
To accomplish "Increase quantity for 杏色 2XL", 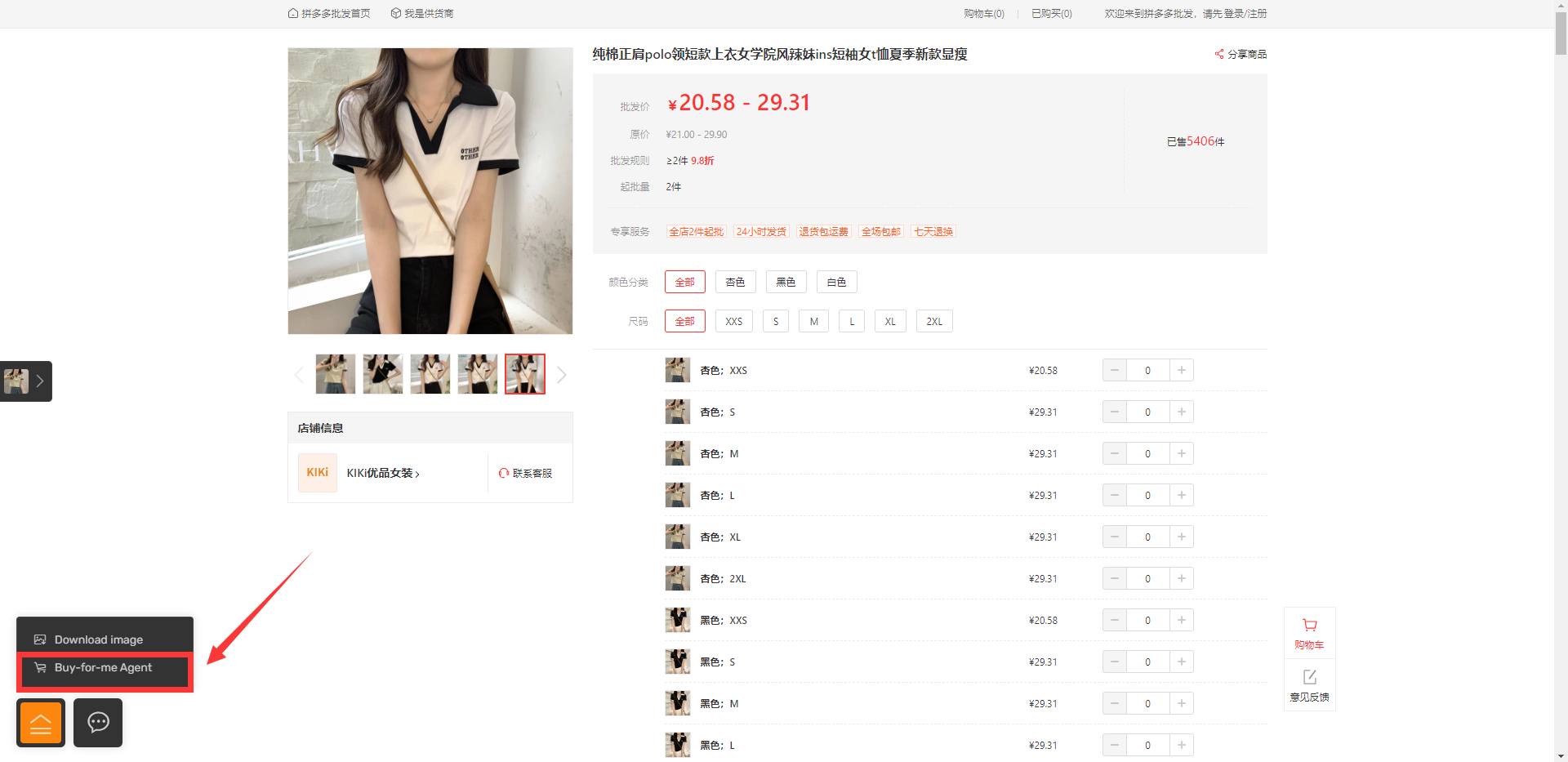I will [1182, 578].
